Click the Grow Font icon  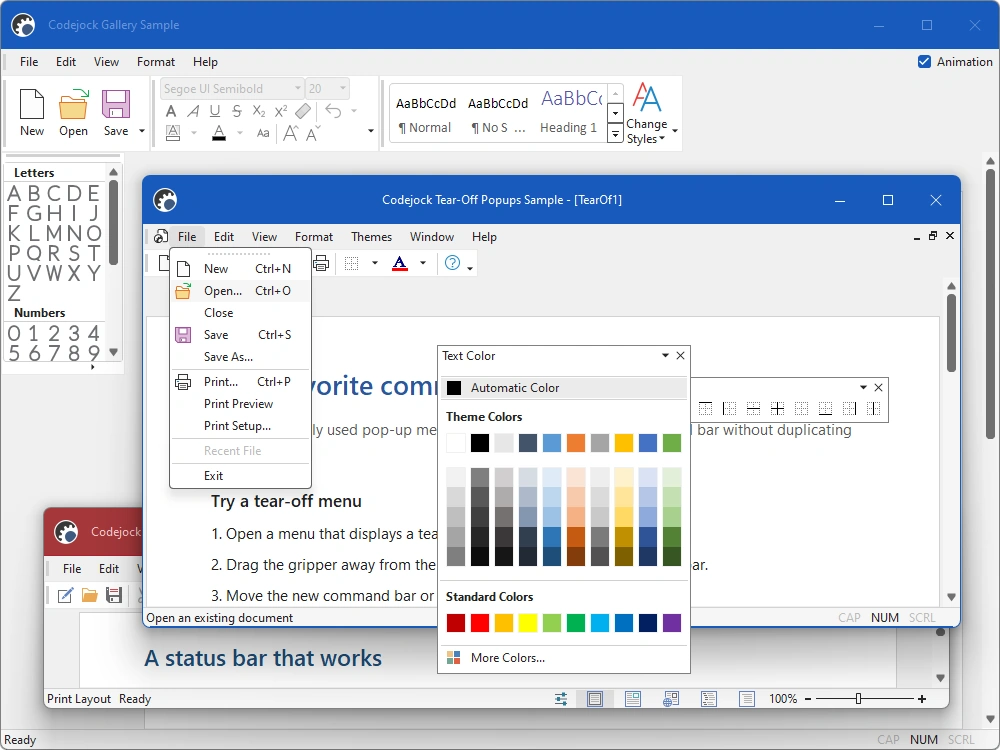[x=291, y=133]
